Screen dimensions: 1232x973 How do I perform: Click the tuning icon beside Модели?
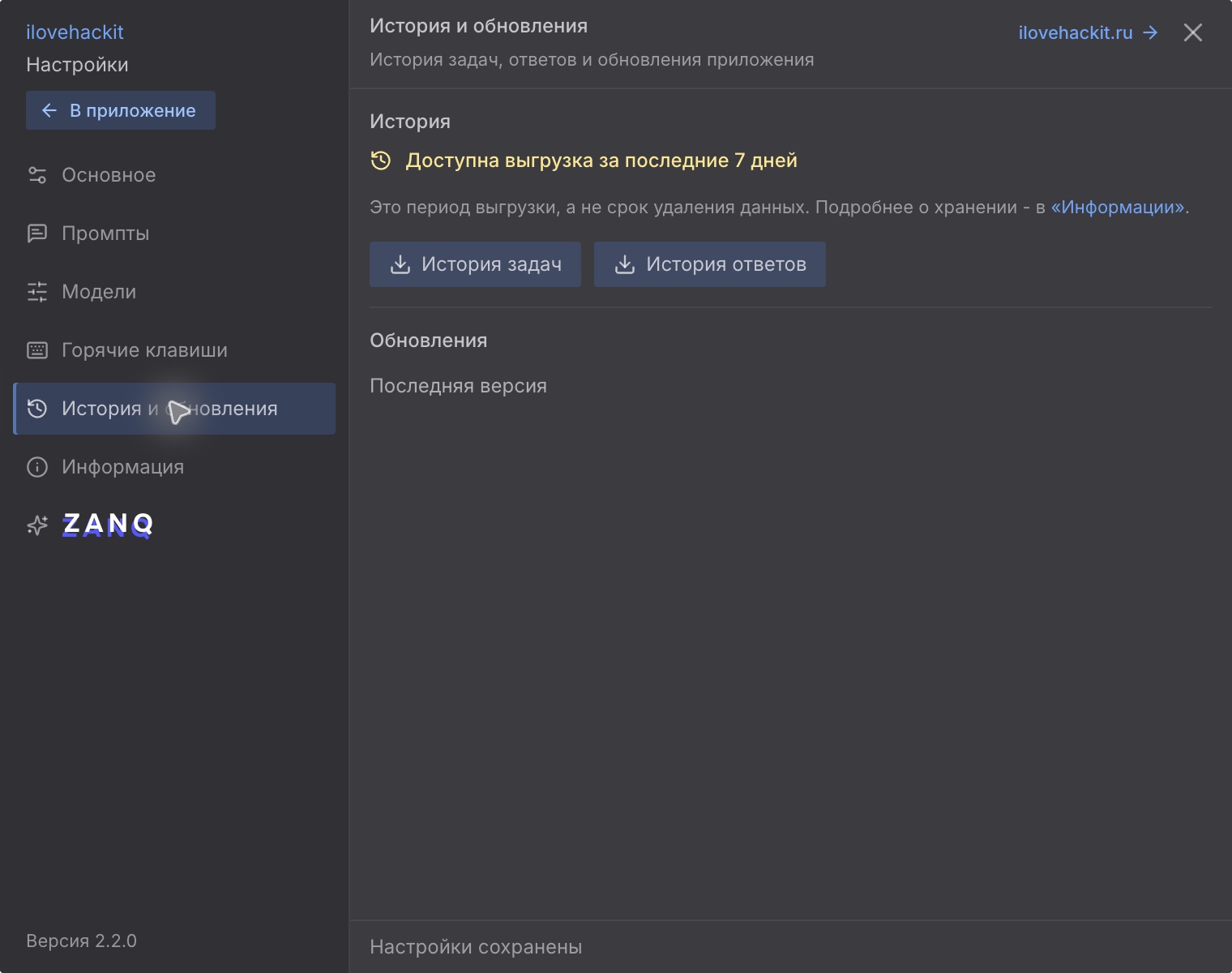click(x=37, y=292)
